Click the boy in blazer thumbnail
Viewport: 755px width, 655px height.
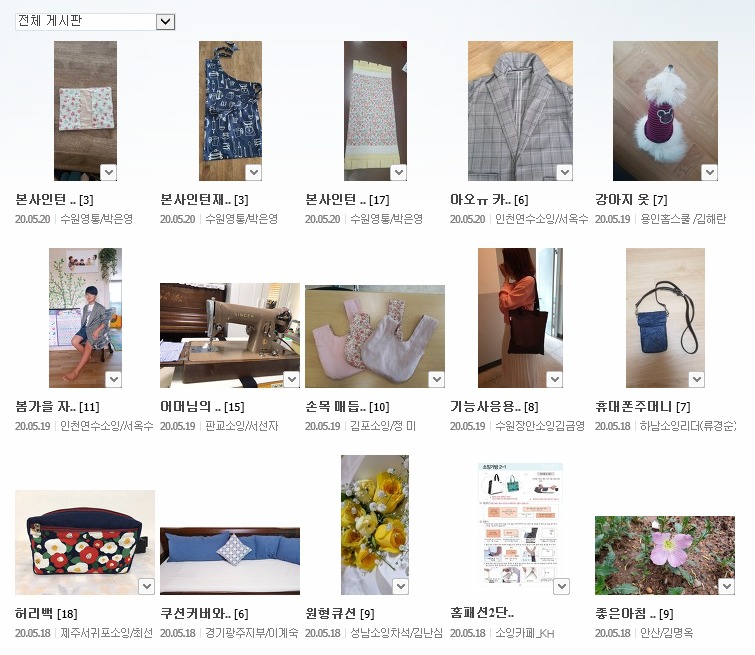point(85,318)
